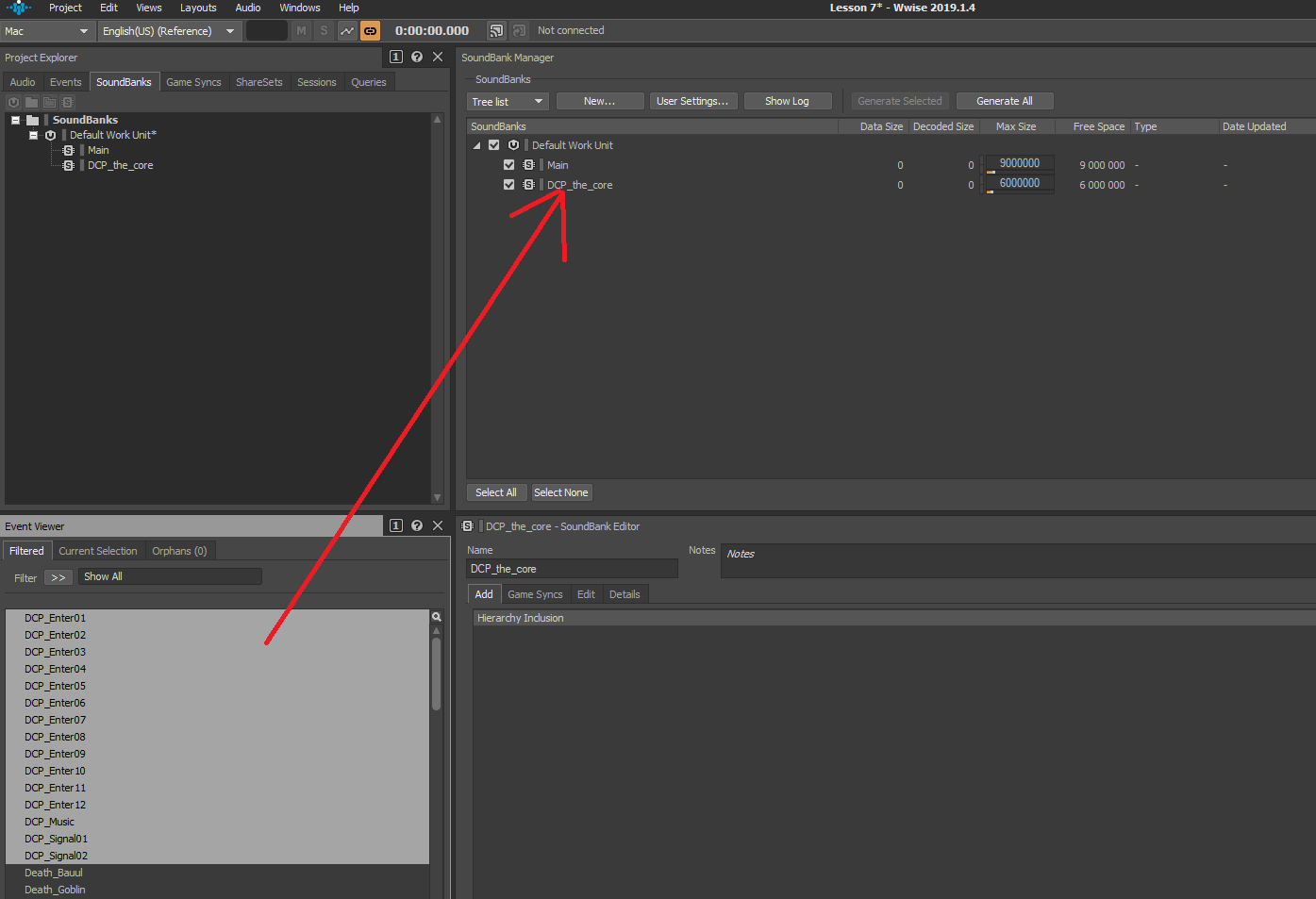This screenshot has height=899, width=1316.
Task: Collapse SoundBanks root in Project Explorer
Action: click(x=16, y=120)
